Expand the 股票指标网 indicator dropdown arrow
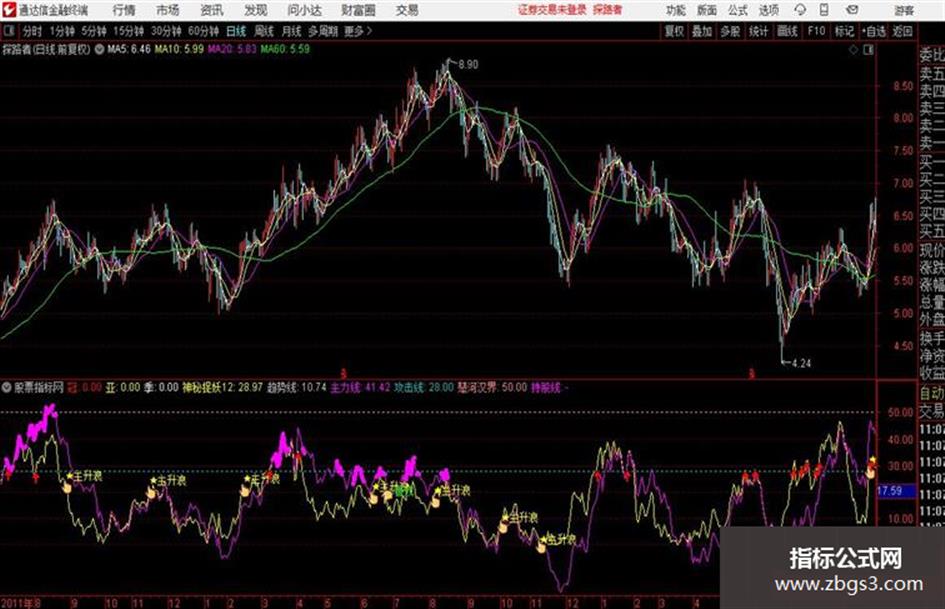The height and width of the screenshot is (609, 945). pyautogui.click(x=7, y=387)
